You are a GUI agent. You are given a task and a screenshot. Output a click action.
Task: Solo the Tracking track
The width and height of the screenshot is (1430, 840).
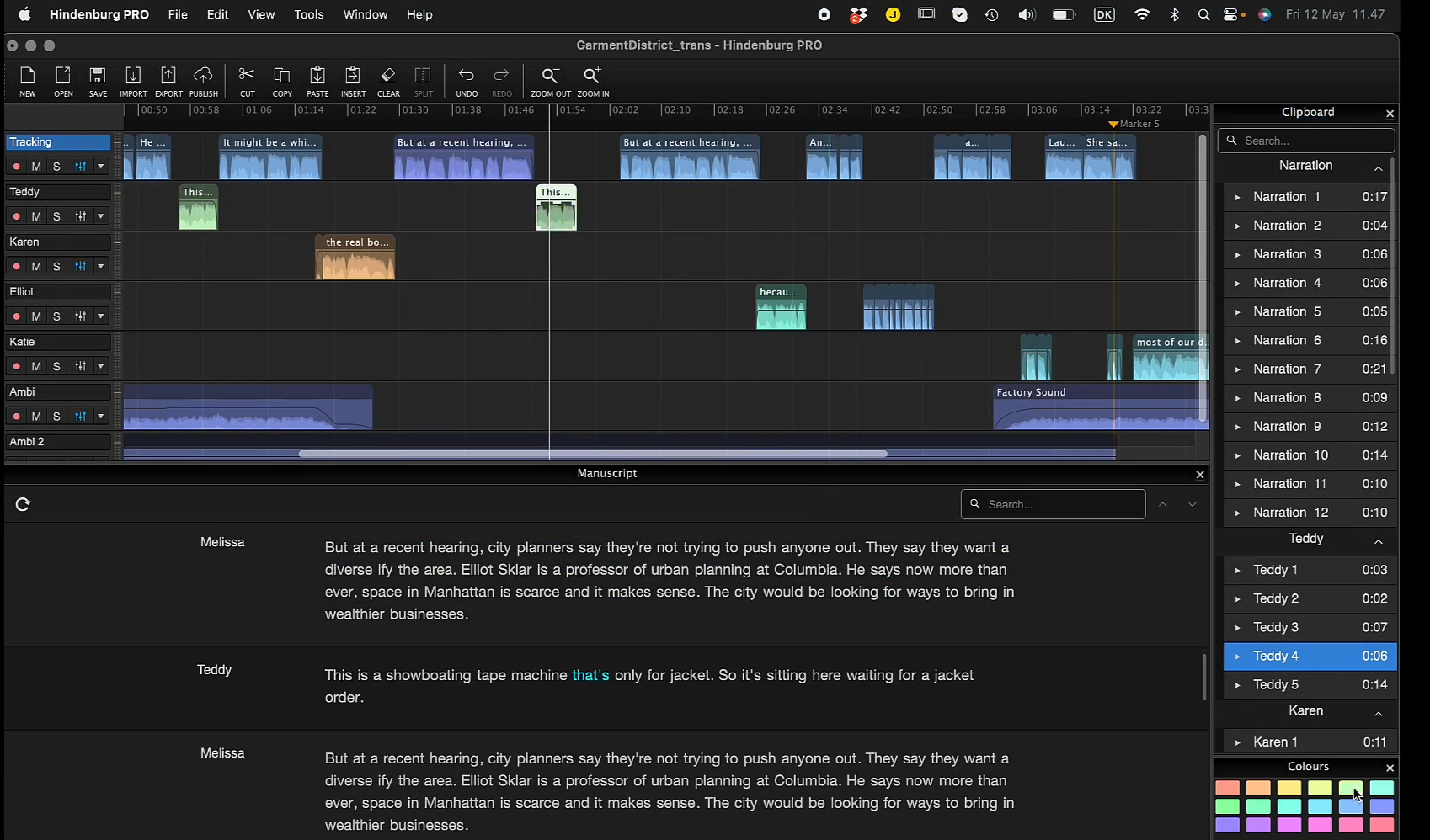coord(56,167)
